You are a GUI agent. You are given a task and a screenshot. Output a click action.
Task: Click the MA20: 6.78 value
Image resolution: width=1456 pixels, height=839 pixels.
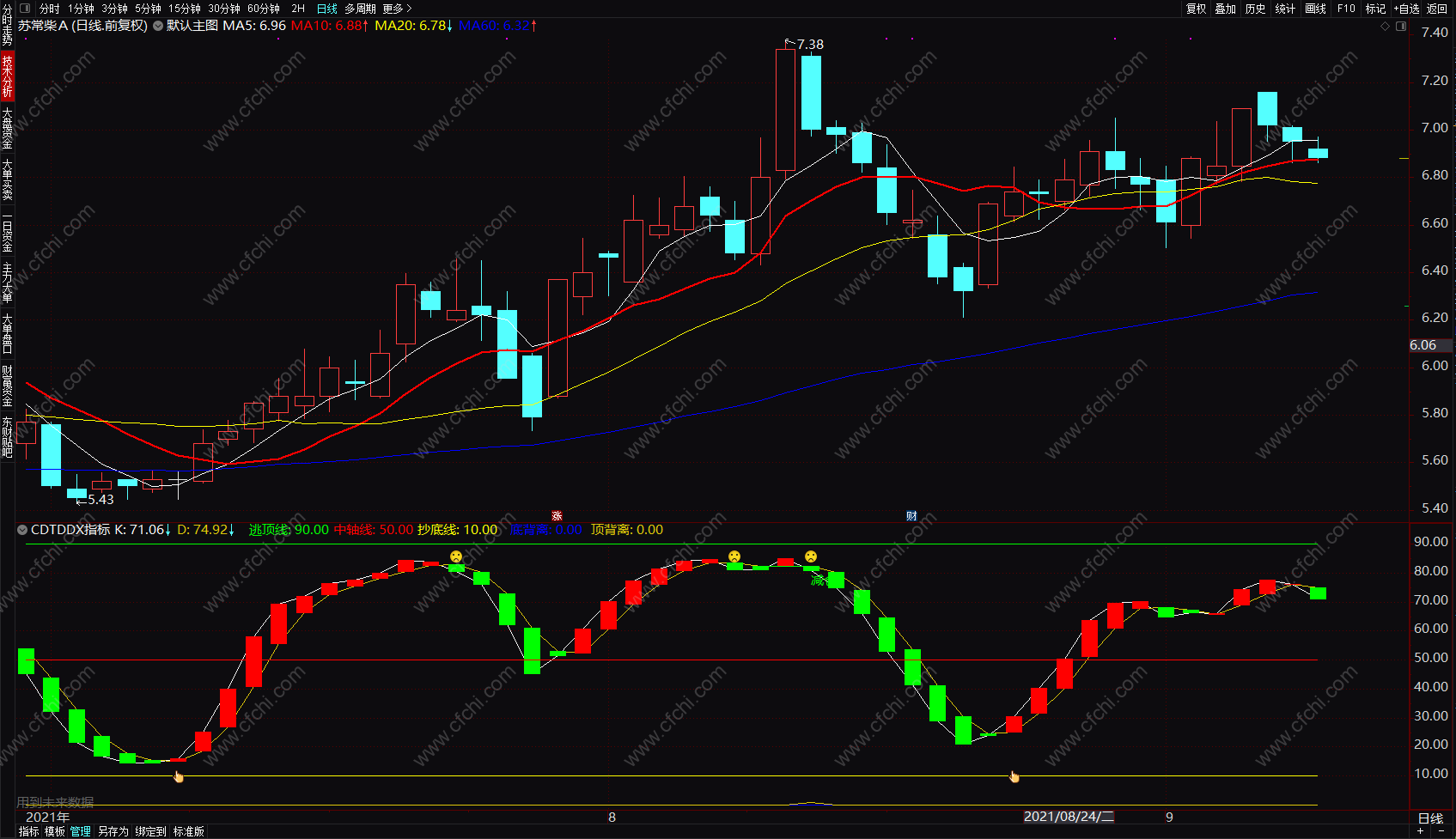click(414, 26)
